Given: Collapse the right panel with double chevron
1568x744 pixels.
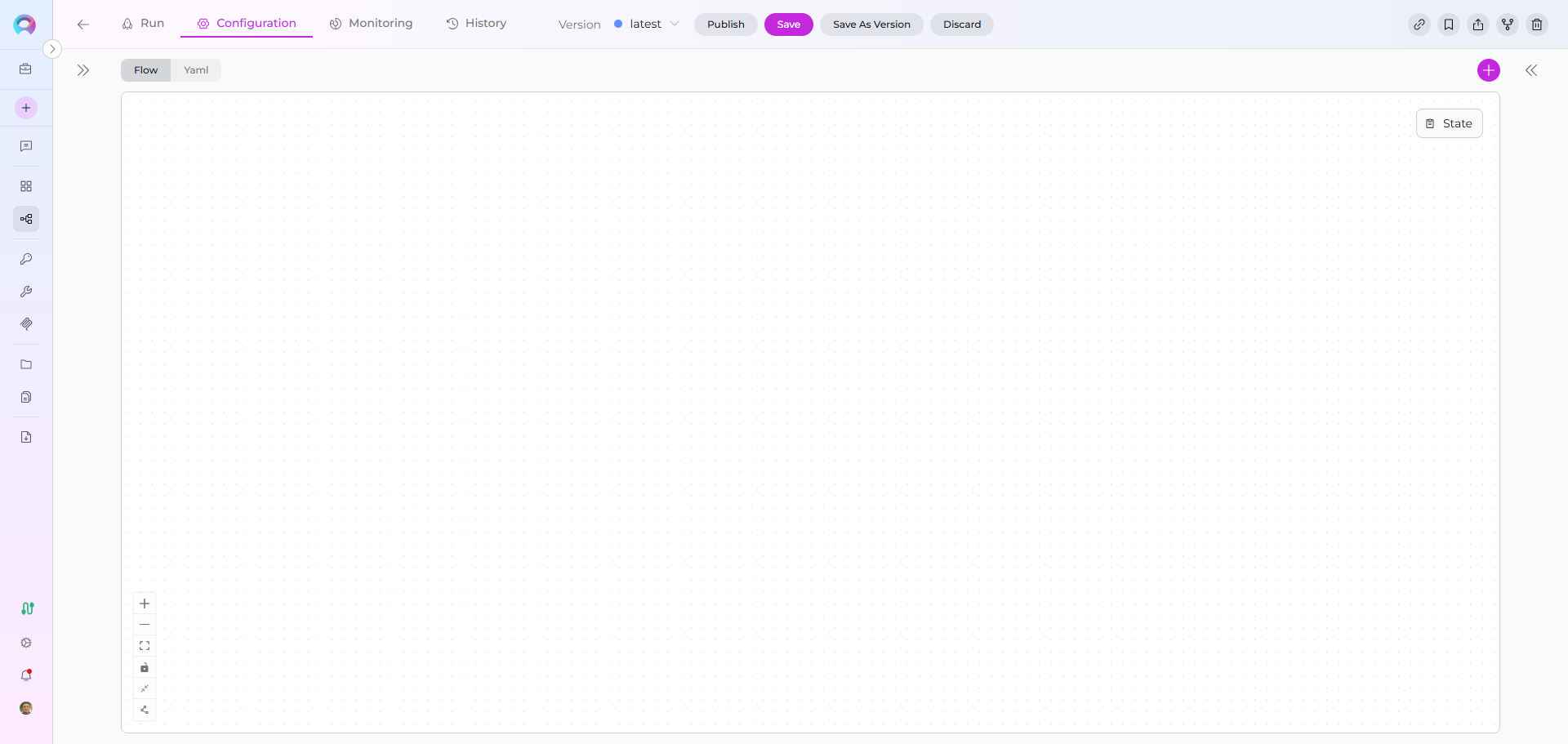Looking at the screenshot, I should pos(1531,70).
